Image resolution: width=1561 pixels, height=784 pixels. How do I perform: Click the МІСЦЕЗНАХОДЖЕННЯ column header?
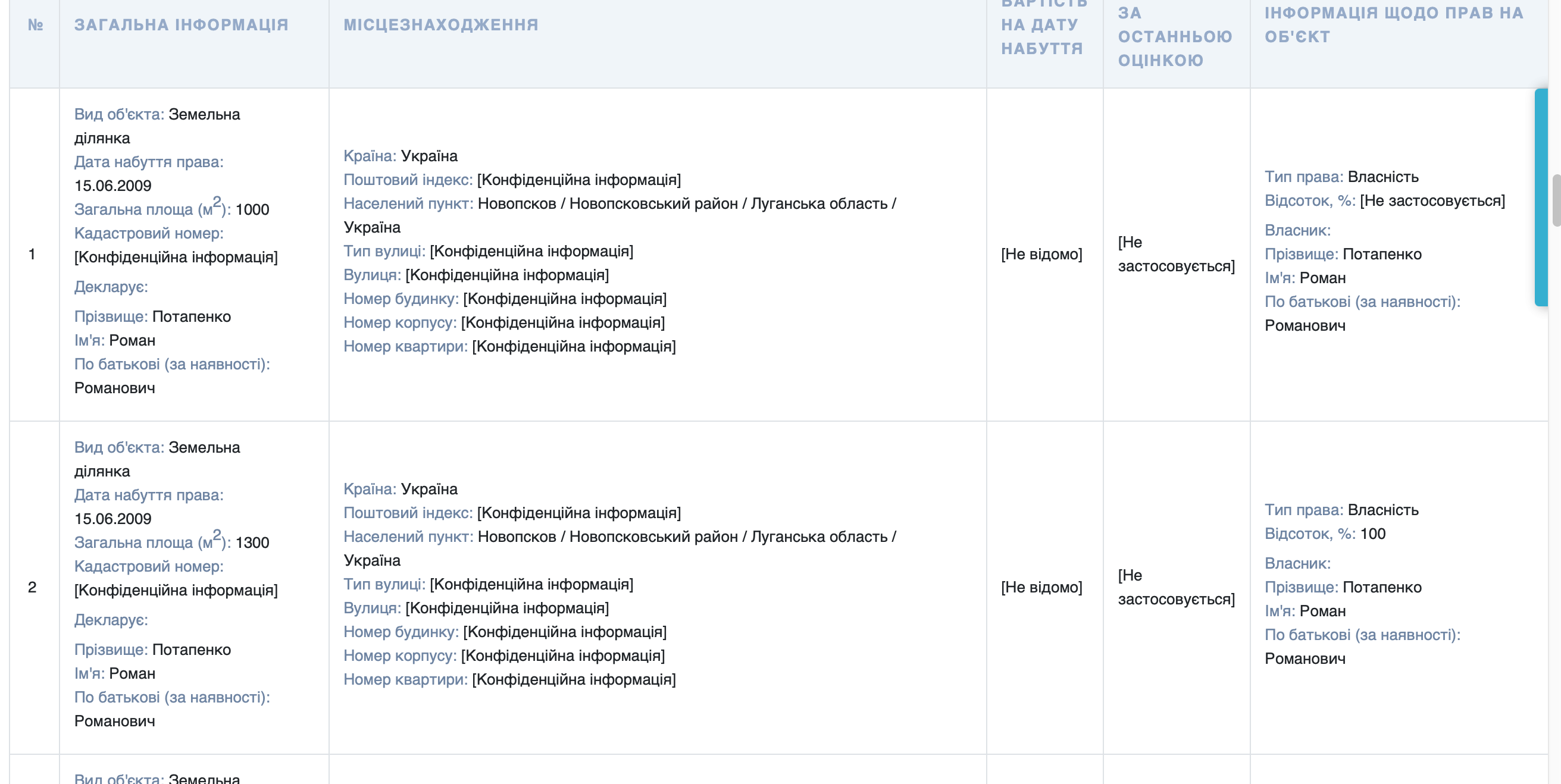tap(440, 25)
